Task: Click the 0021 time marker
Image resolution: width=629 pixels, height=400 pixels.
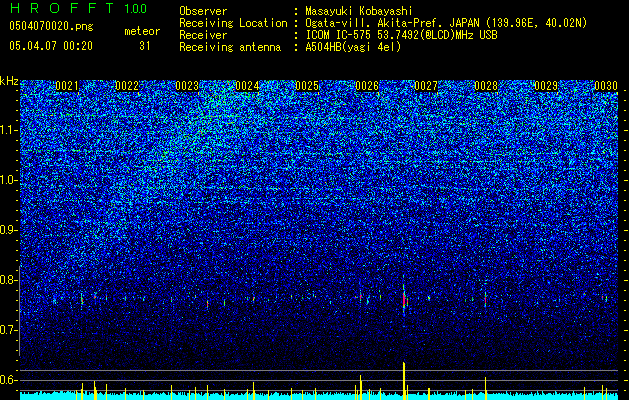Action: coord(67,86)
